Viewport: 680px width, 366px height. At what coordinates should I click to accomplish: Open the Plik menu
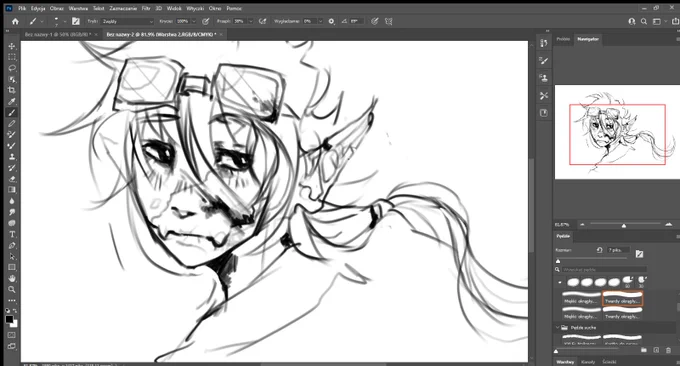(x=22, y=8)
